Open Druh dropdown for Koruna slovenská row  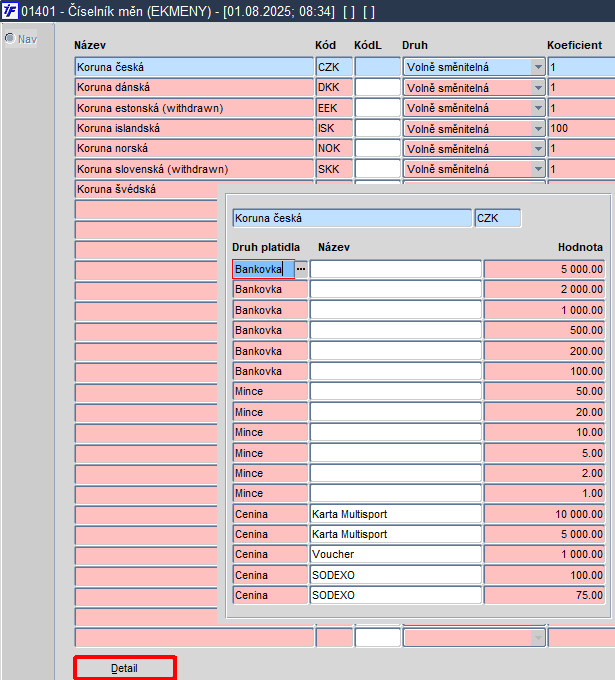pyautogui.click(x=538, y=169)
